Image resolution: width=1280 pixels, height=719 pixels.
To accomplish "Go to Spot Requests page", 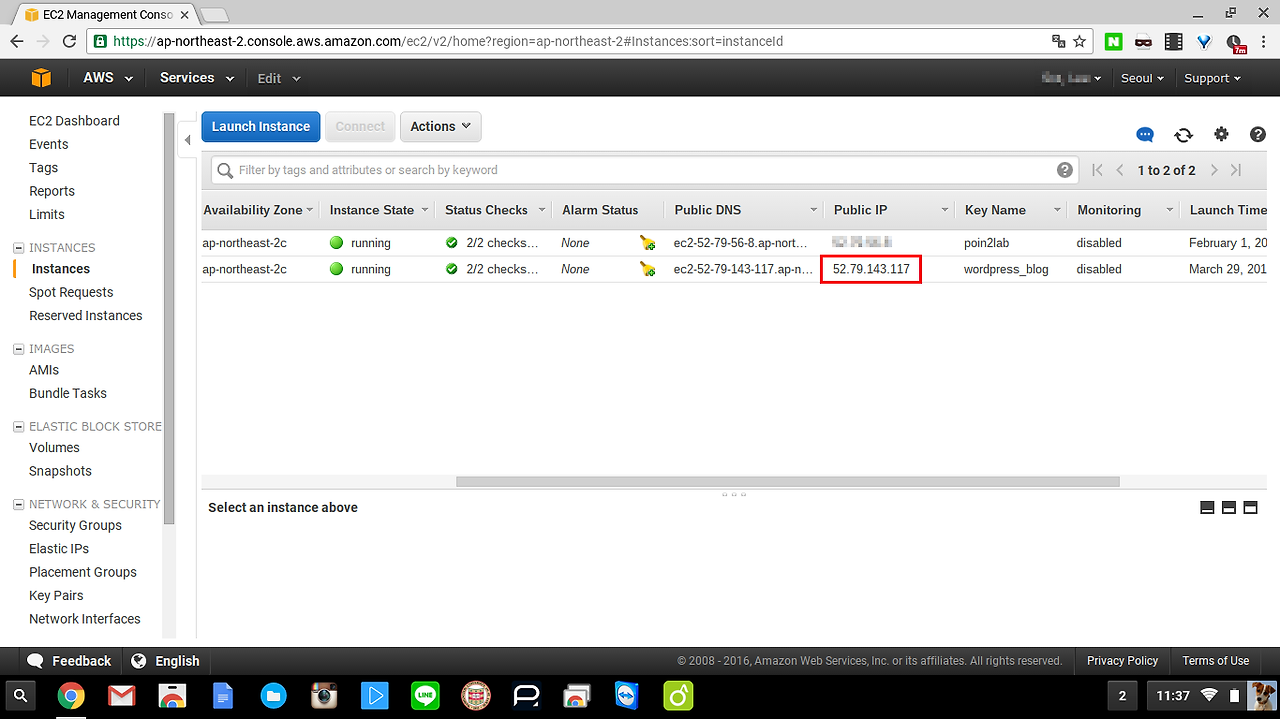I will (x=71, y=292).
